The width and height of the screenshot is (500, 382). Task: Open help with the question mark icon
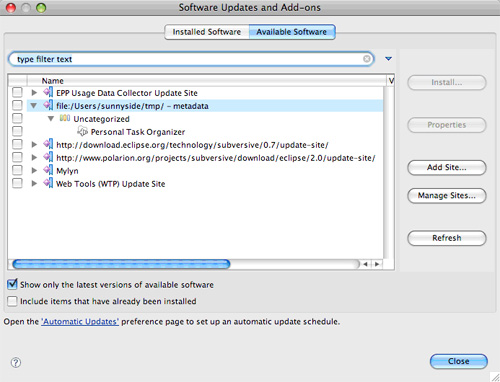pyautogui.click(x=16, y=362)
